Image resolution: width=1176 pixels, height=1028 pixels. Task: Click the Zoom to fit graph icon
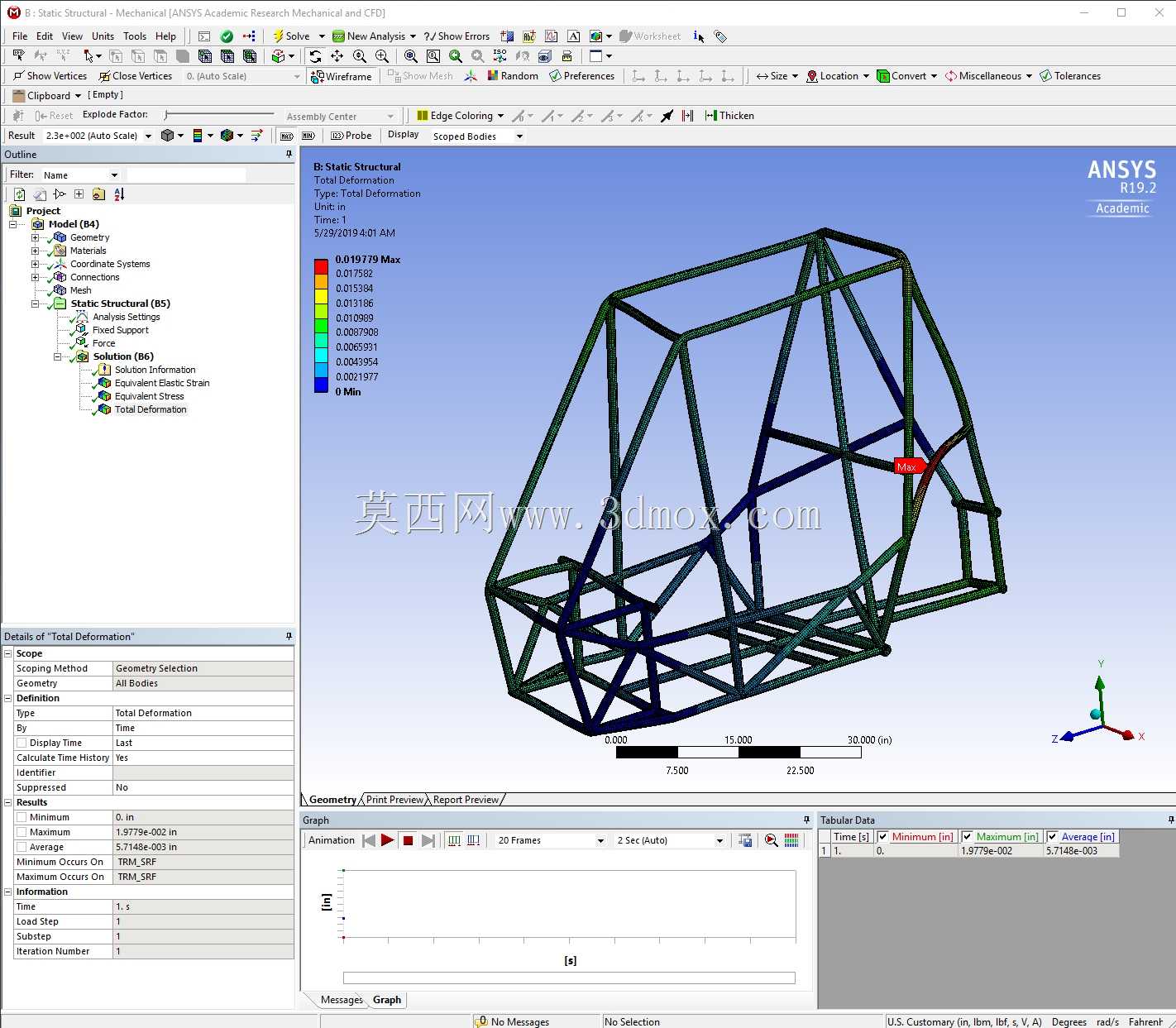tap(771, 840)
